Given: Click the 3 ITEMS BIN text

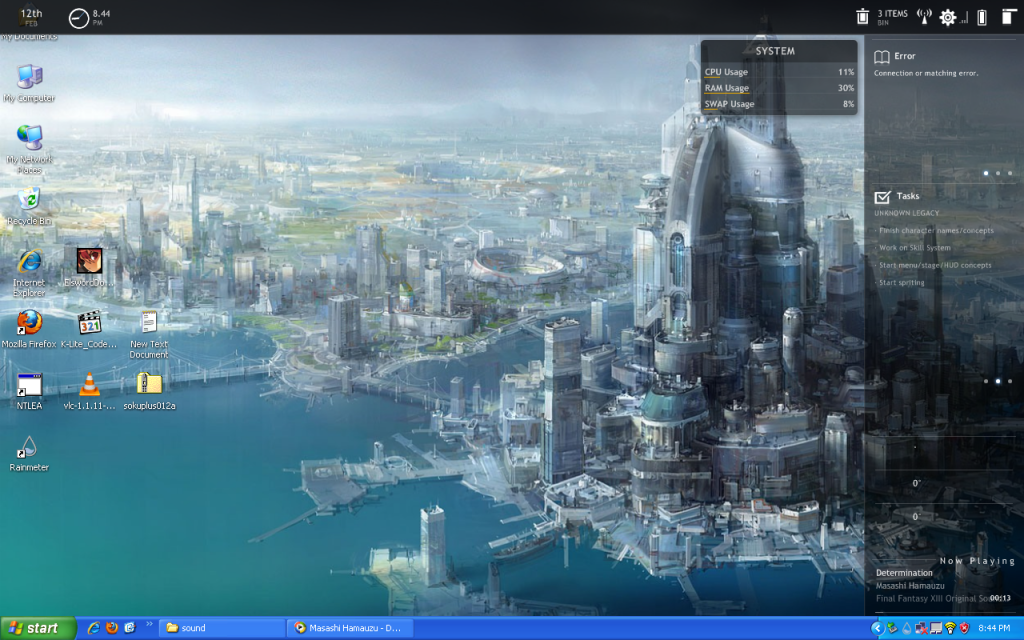Looking at the screenshot, I should 892,17.
